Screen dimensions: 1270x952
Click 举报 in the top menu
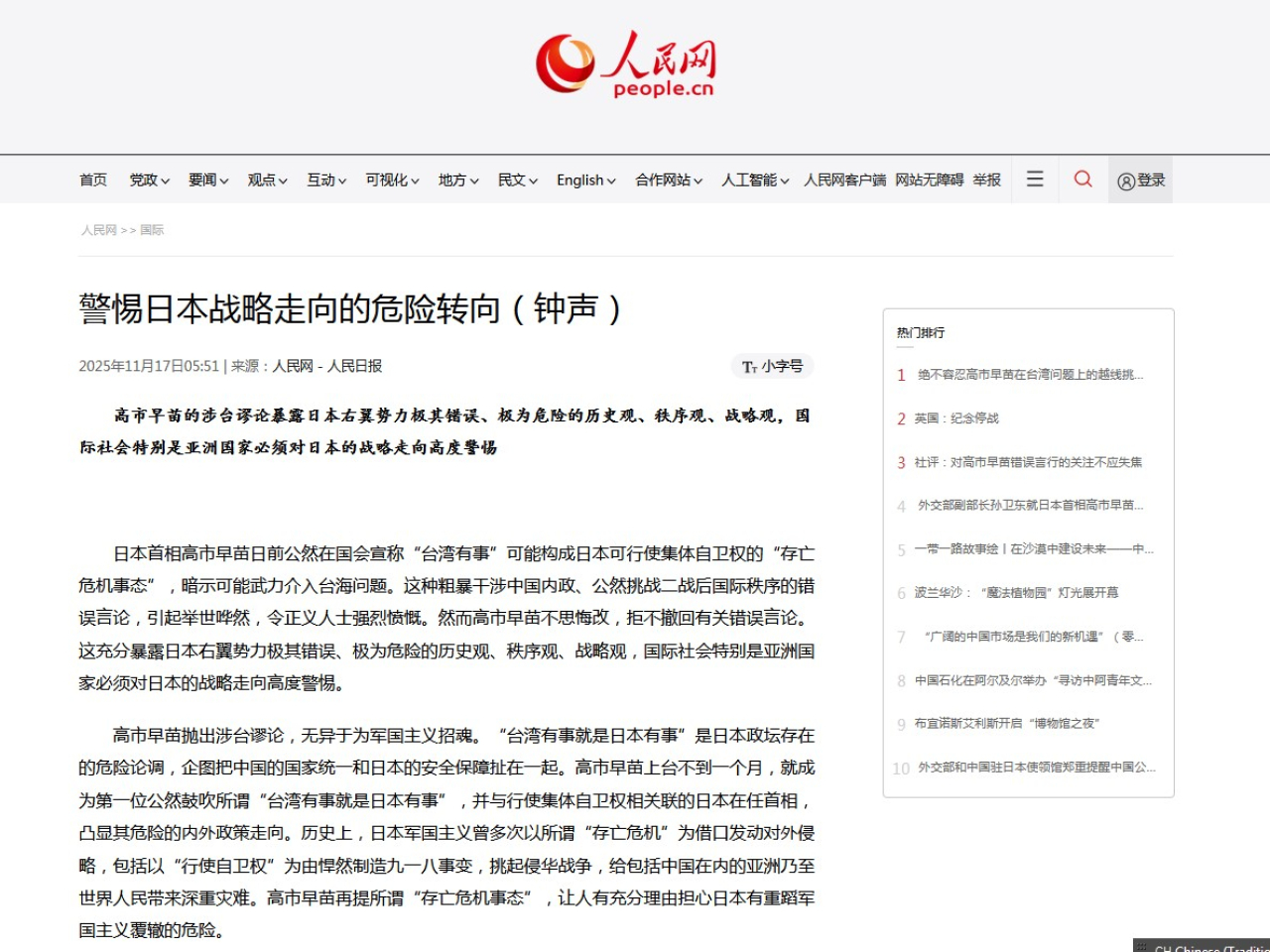(x=987, y=179)
